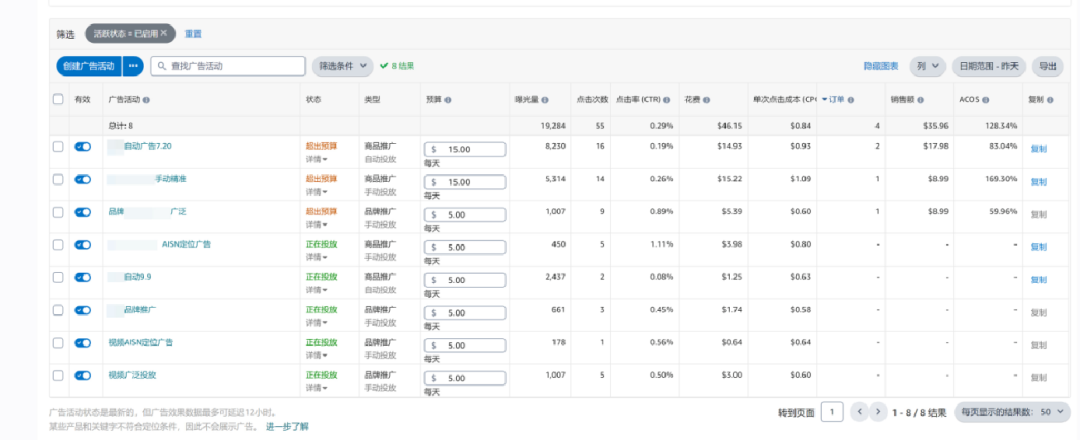Sort by the 有效 column header
This screenshot has height=440, width=1080.
83,100
